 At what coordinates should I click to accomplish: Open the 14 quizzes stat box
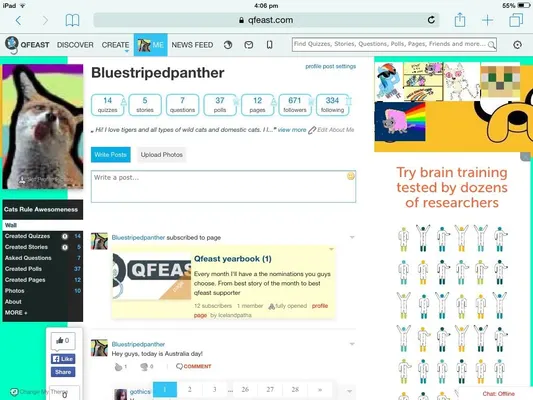107,105
